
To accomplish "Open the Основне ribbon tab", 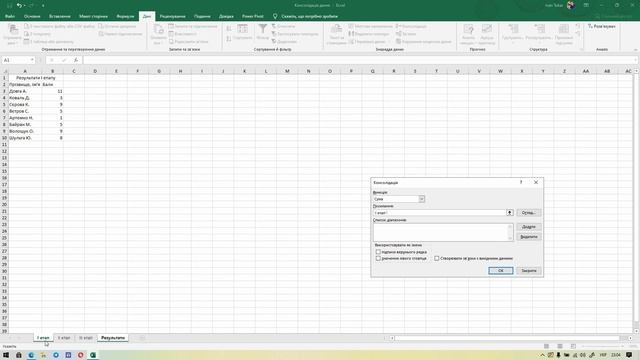I will (x=32, y=16).
